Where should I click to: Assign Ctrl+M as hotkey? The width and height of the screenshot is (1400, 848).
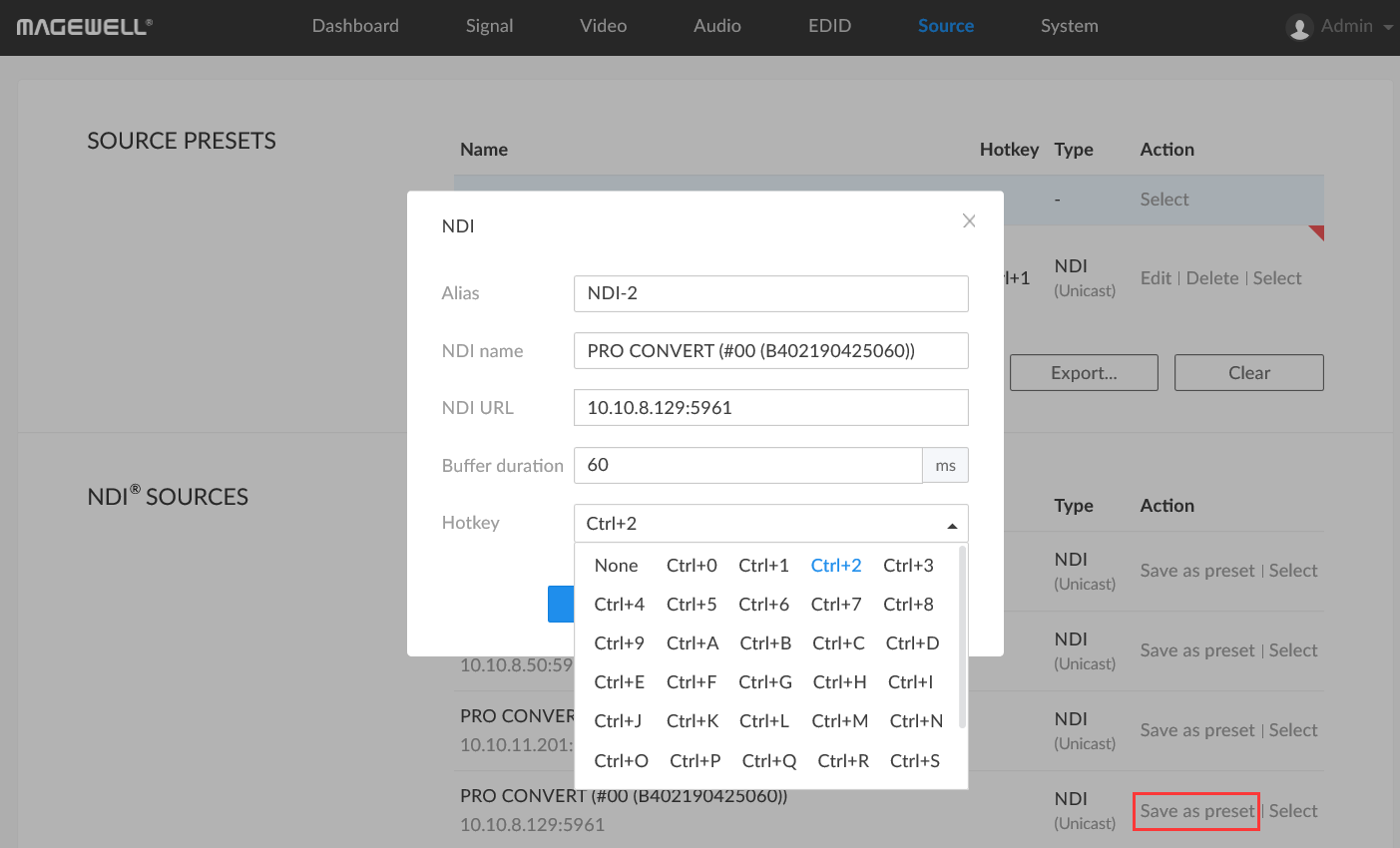pyautogui.click(x=839, y=721)
